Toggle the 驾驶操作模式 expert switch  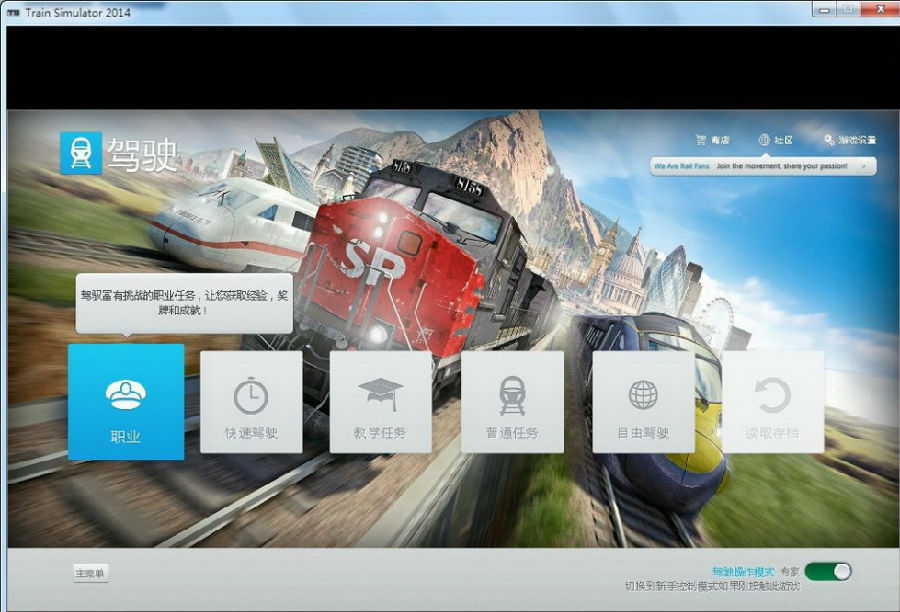pos(828,571)
